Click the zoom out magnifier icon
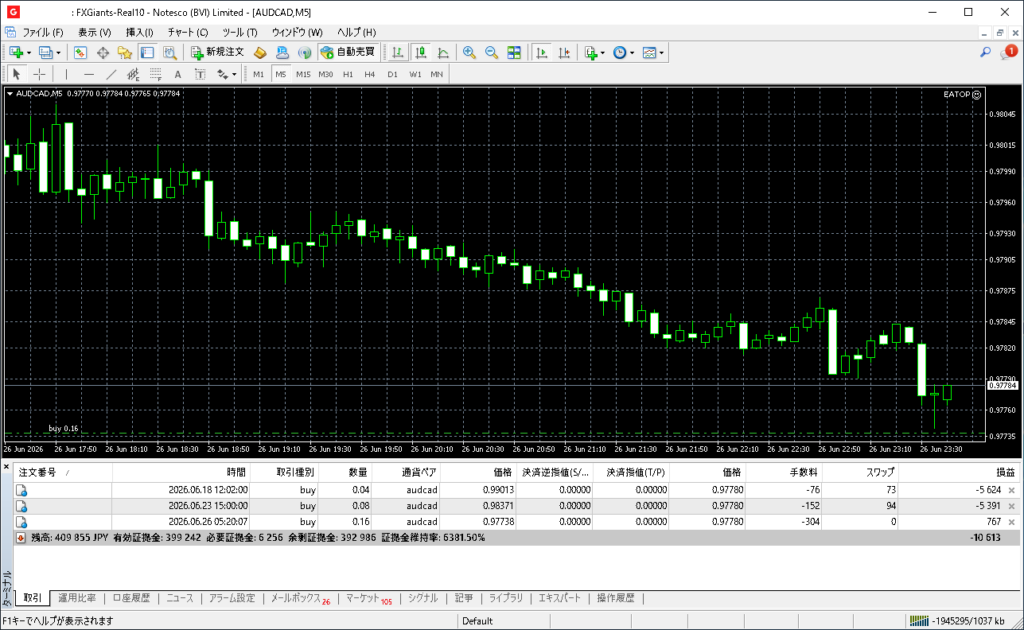The width and height of the screenshot is (1024, 630). tap(491, 53)
